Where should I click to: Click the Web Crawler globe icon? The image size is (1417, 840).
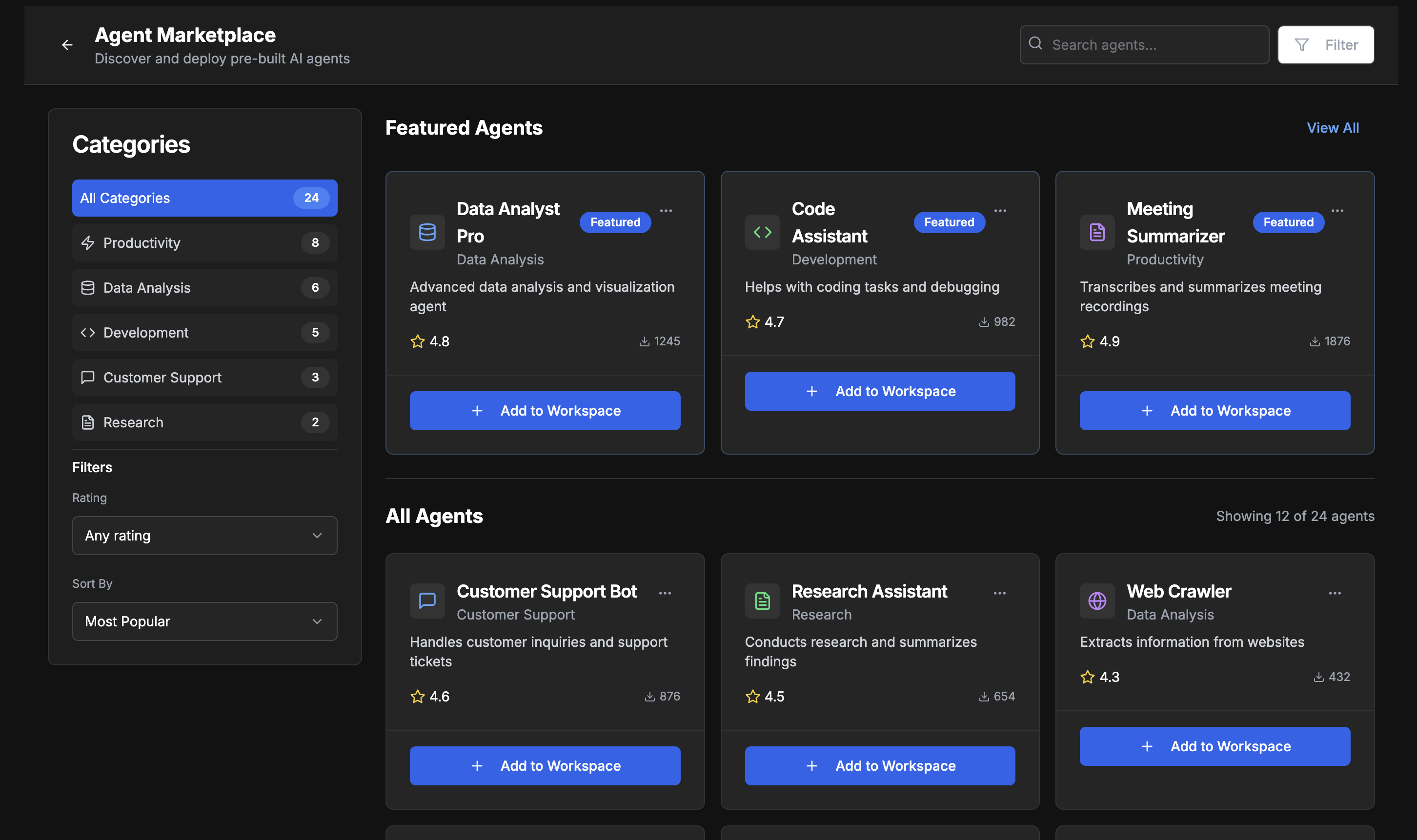(x=1097, y=601)
